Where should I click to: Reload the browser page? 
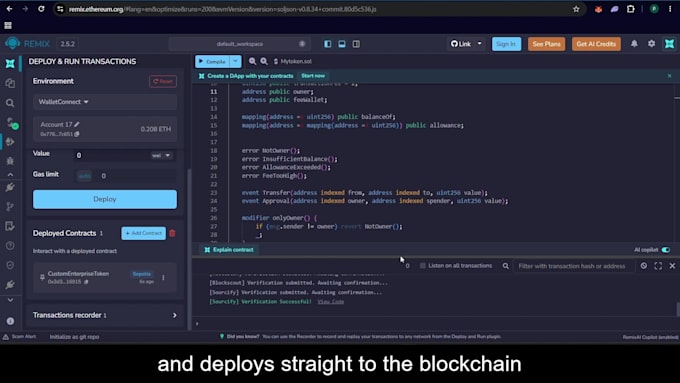(41, 9)
